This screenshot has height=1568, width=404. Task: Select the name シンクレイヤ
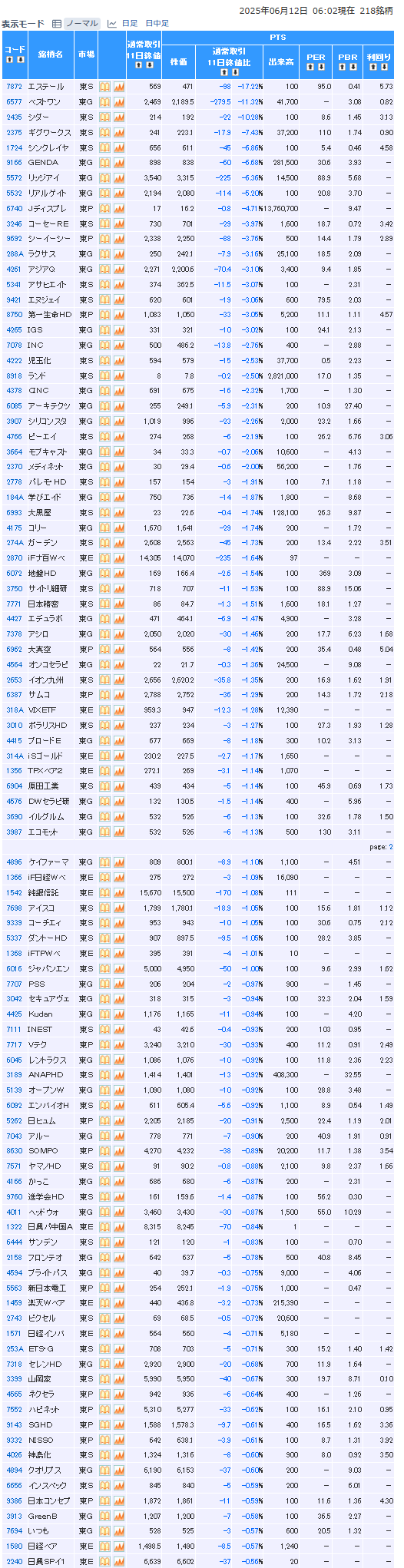pyautogui.click(x=48, y=148)
